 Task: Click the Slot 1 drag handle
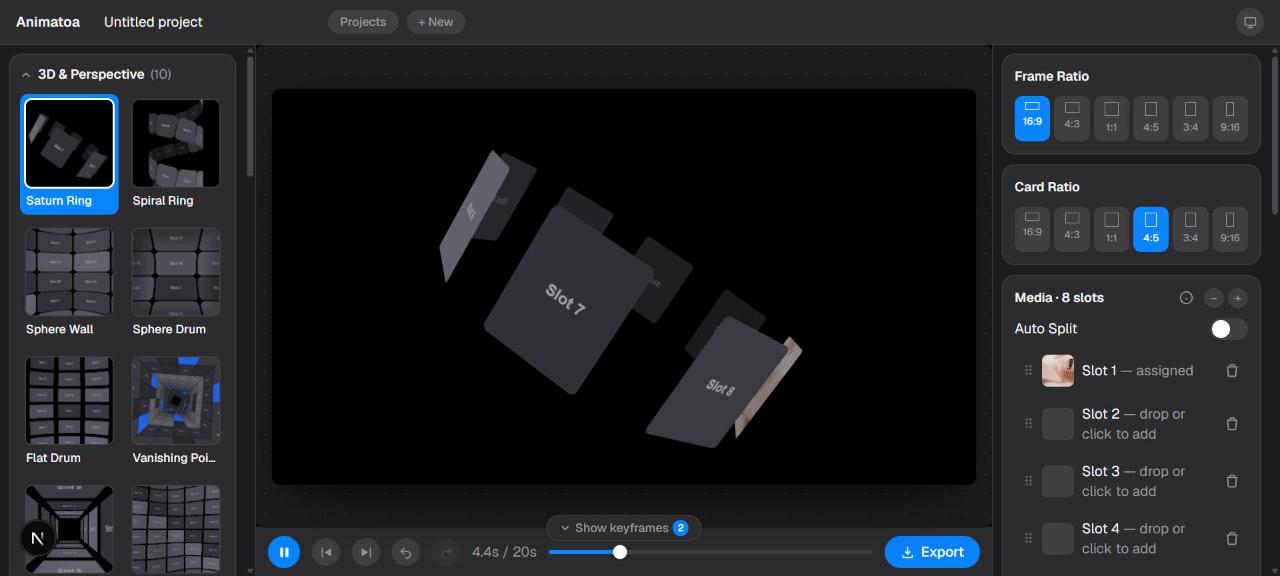point(1028,371)
